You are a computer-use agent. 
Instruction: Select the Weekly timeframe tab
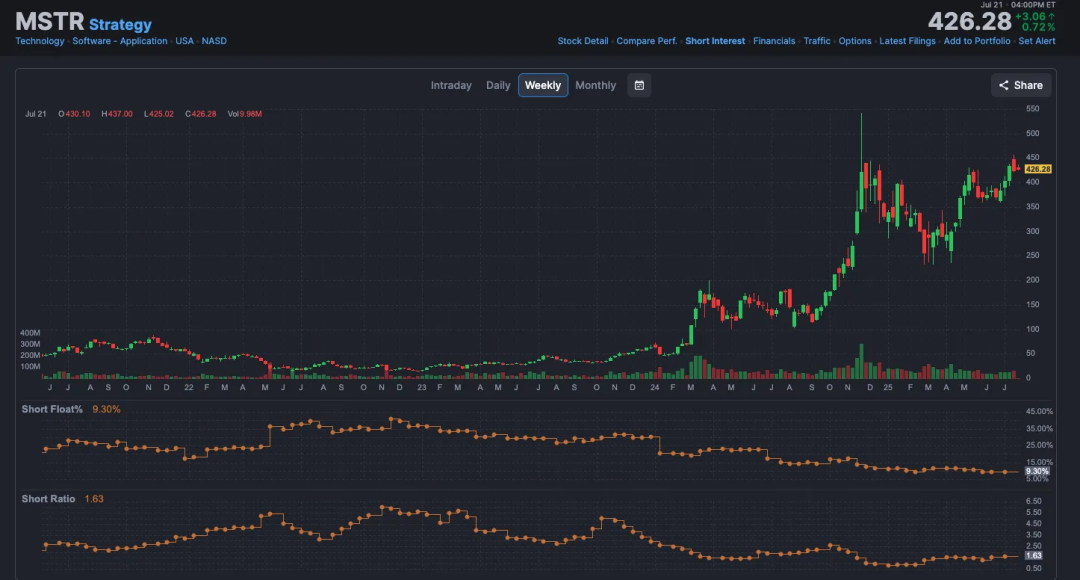tap(543, 85)
